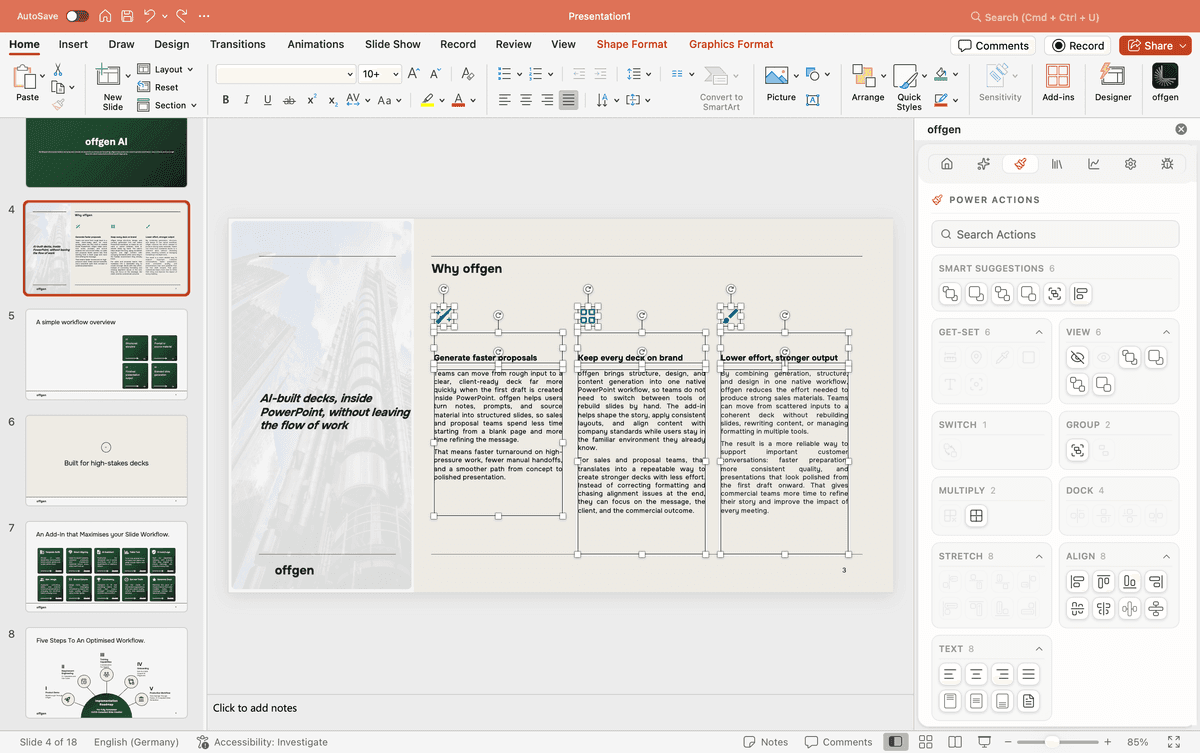Click Accessibility: Investigate in status bar
The height and width of the screenshot is (753, 1200).
coord(263,742)
